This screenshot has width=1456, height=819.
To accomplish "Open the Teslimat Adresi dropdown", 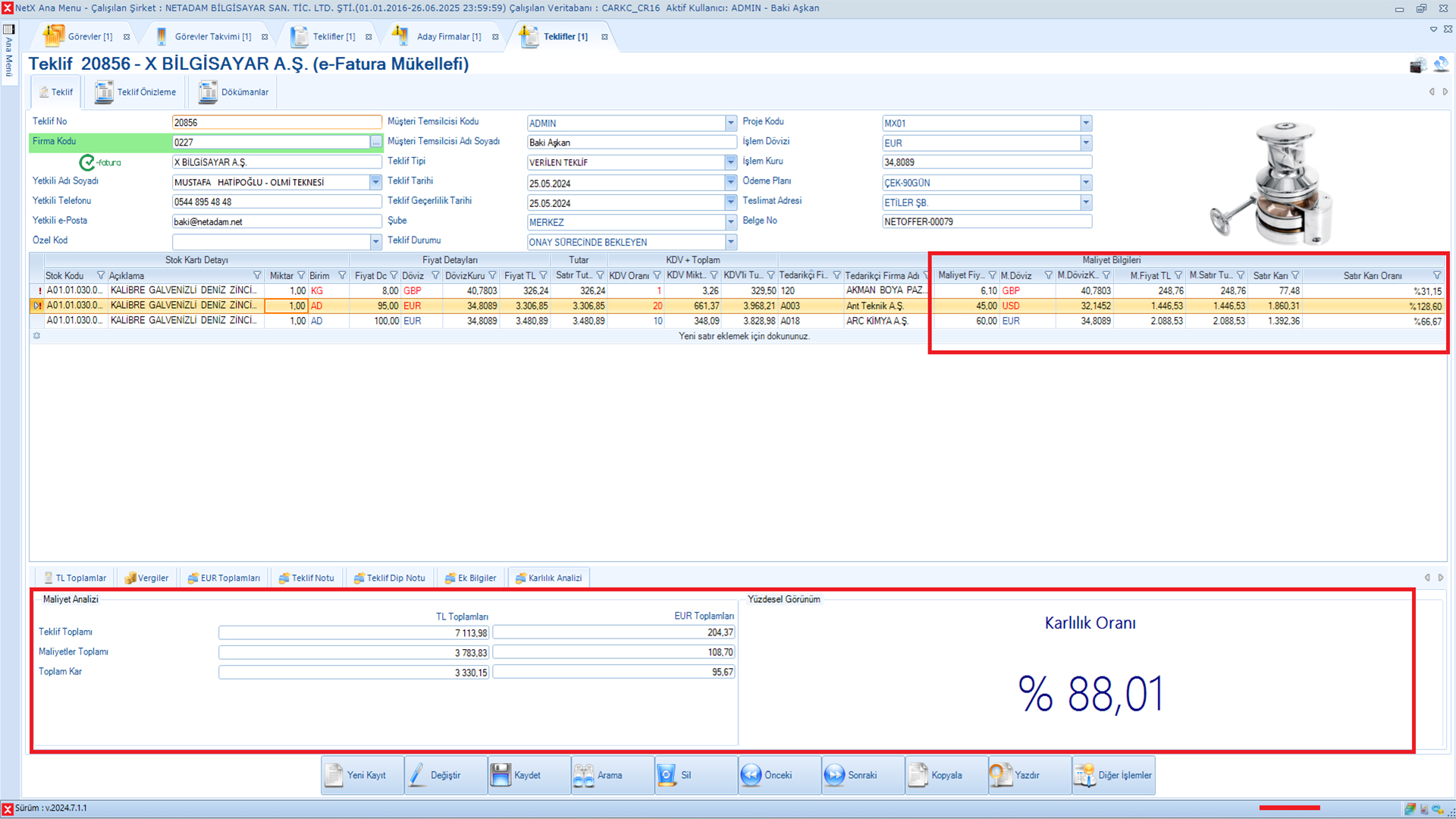I will pyautogui.click(x=1086, y=202).
